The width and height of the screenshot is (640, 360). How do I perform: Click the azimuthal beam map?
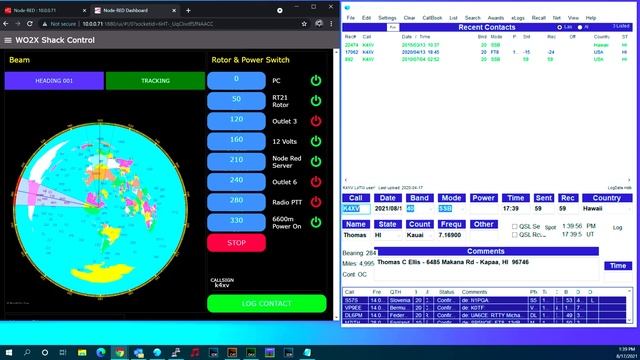[100, 209]
